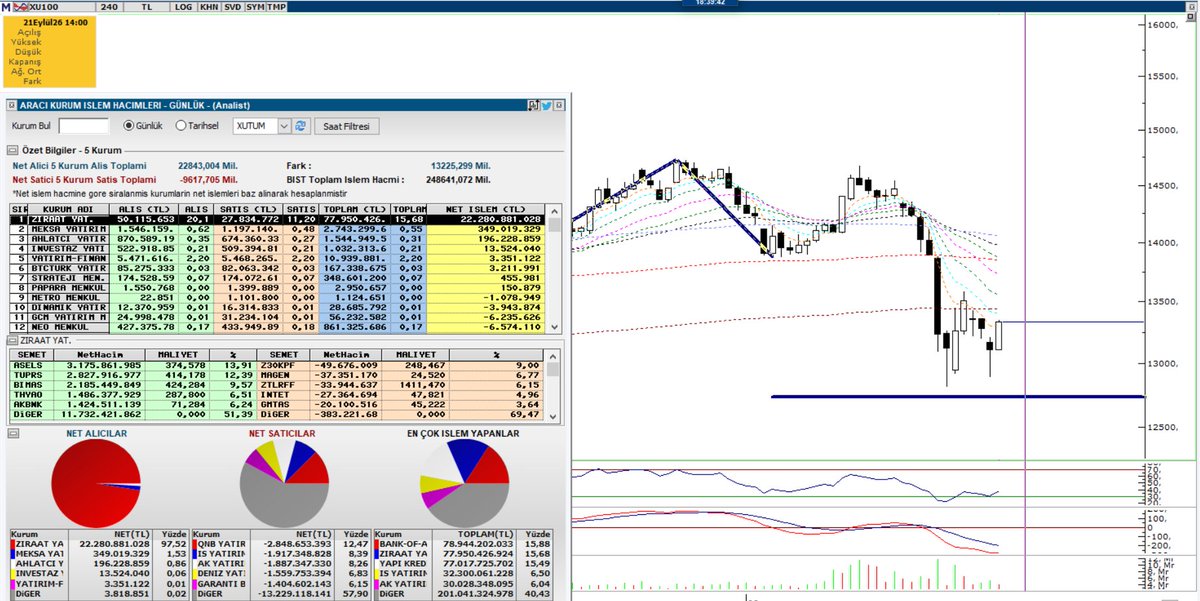Click the EN ÇOK ISLEM YAPANLAR pie chart
This screenshot has height=601, width=1200.
(x=463, y=484)
